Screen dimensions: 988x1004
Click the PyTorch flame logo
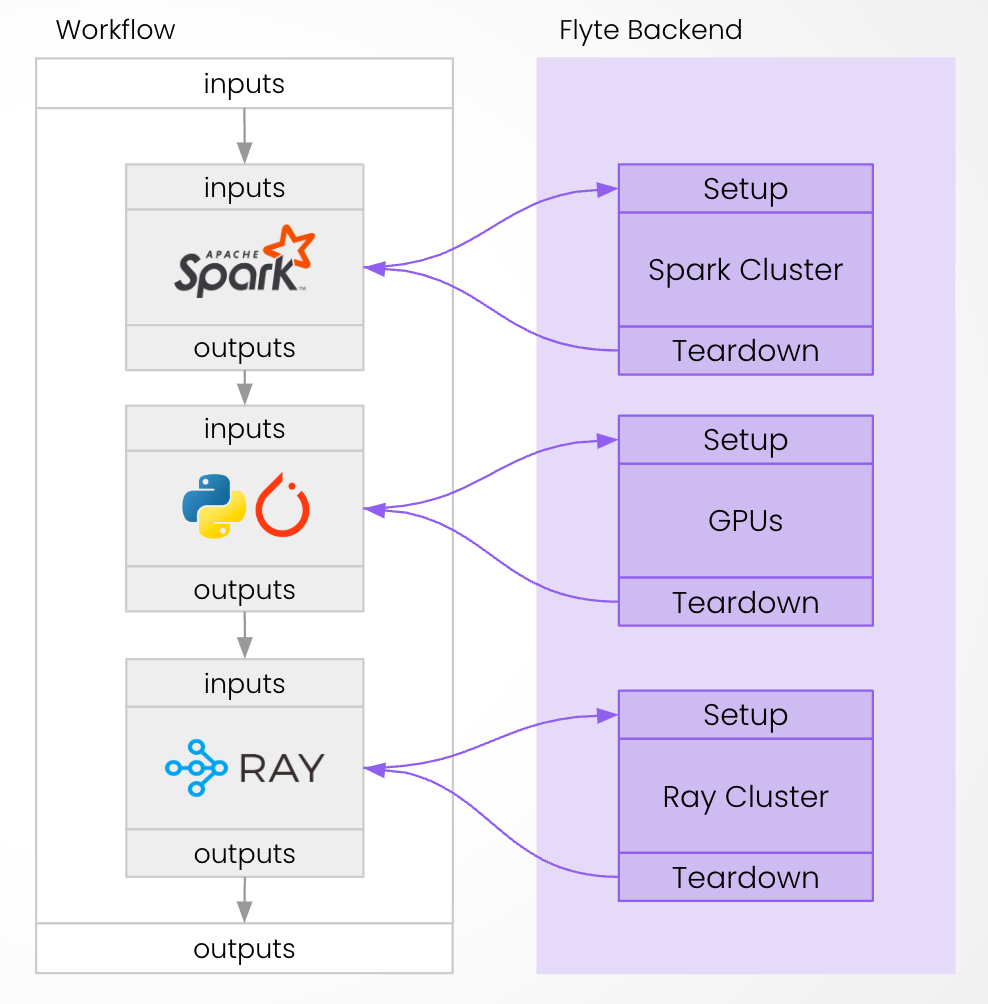click(x=282, y=505)
